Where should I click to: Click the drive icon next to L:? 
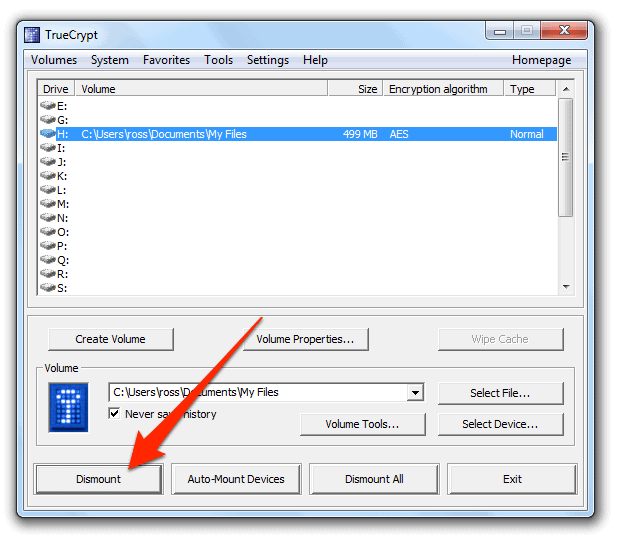point(48,189)
